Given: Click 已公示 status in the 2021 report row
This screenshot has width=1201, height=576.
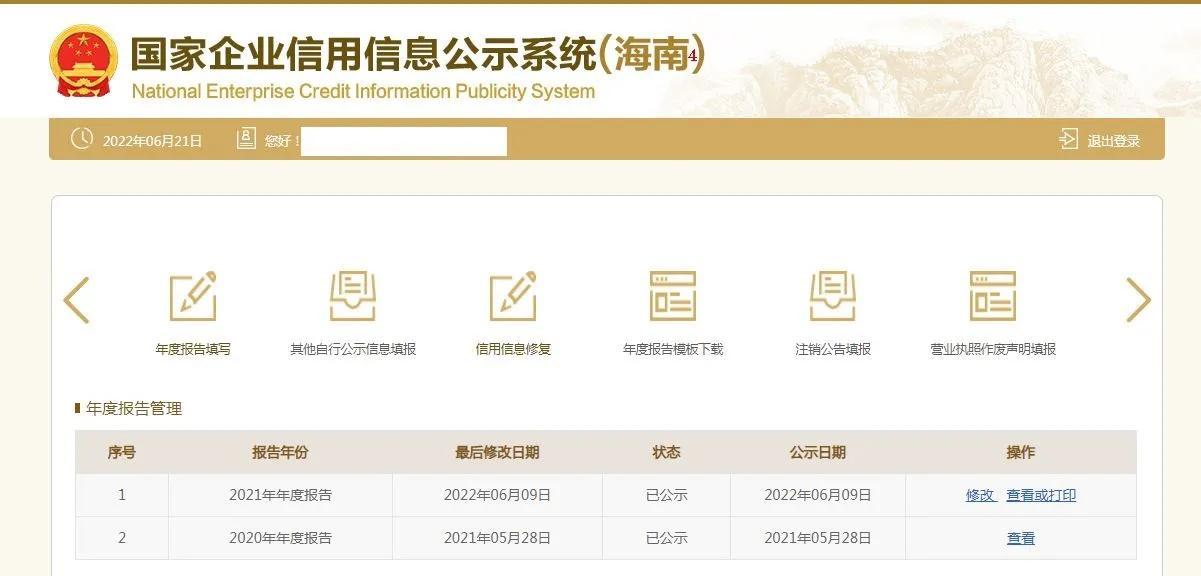Looking at the screenshot, I should tap(666, 495).
